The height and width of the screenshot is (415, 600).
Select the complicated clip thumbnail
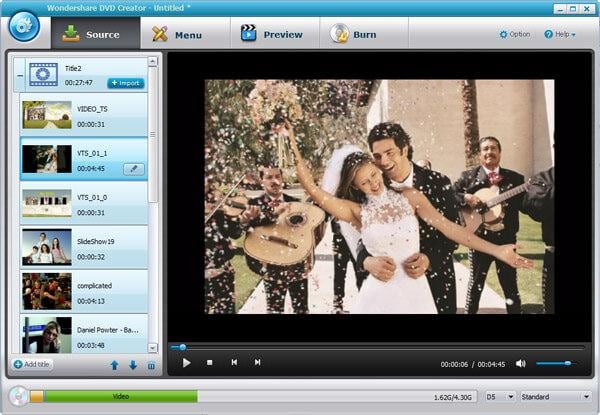pyautogui.click(x=47, y=291)
